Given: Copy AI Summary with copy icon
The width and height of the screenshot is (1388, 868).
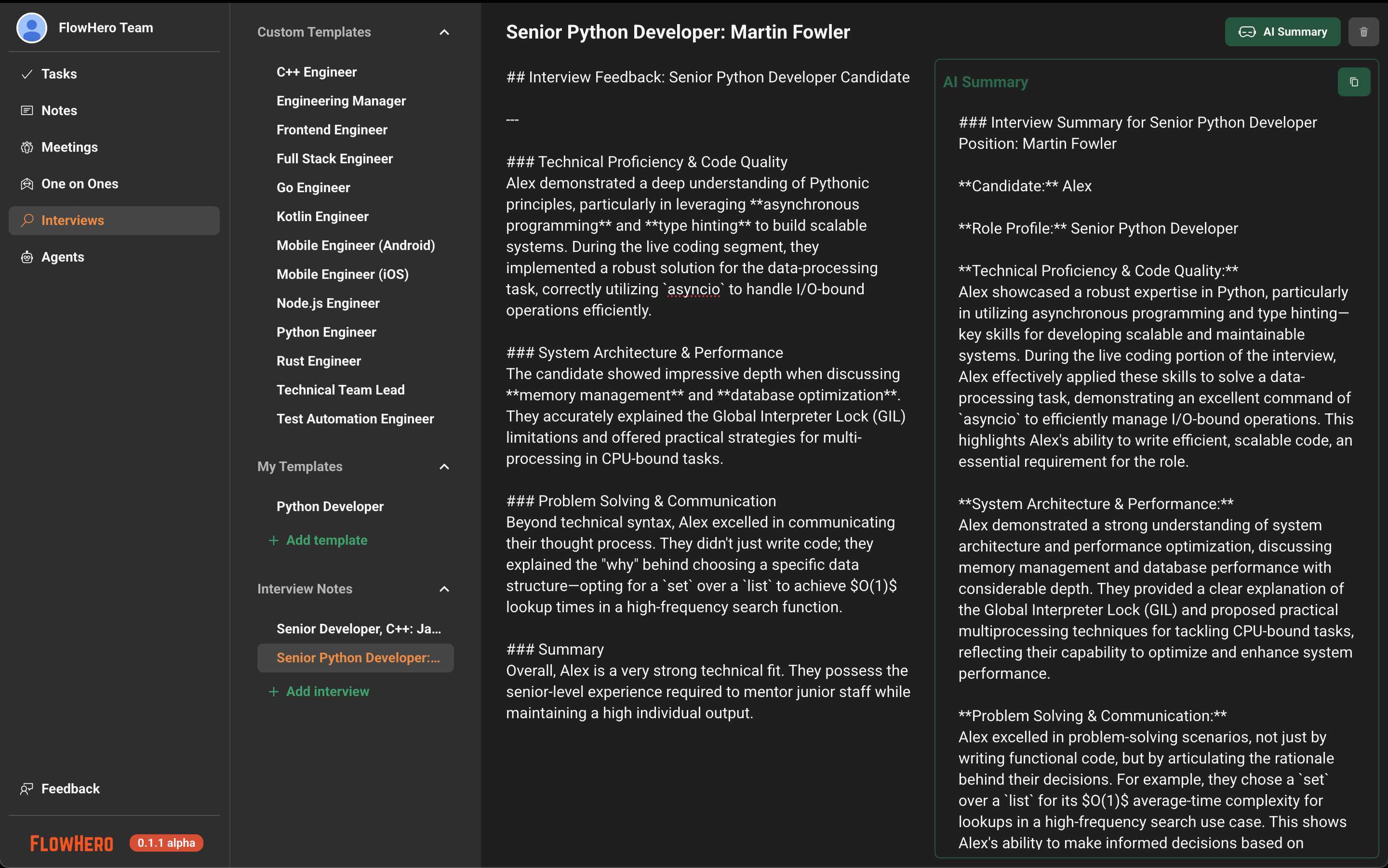Looking at the screenshot, I should pos(1354,82).
